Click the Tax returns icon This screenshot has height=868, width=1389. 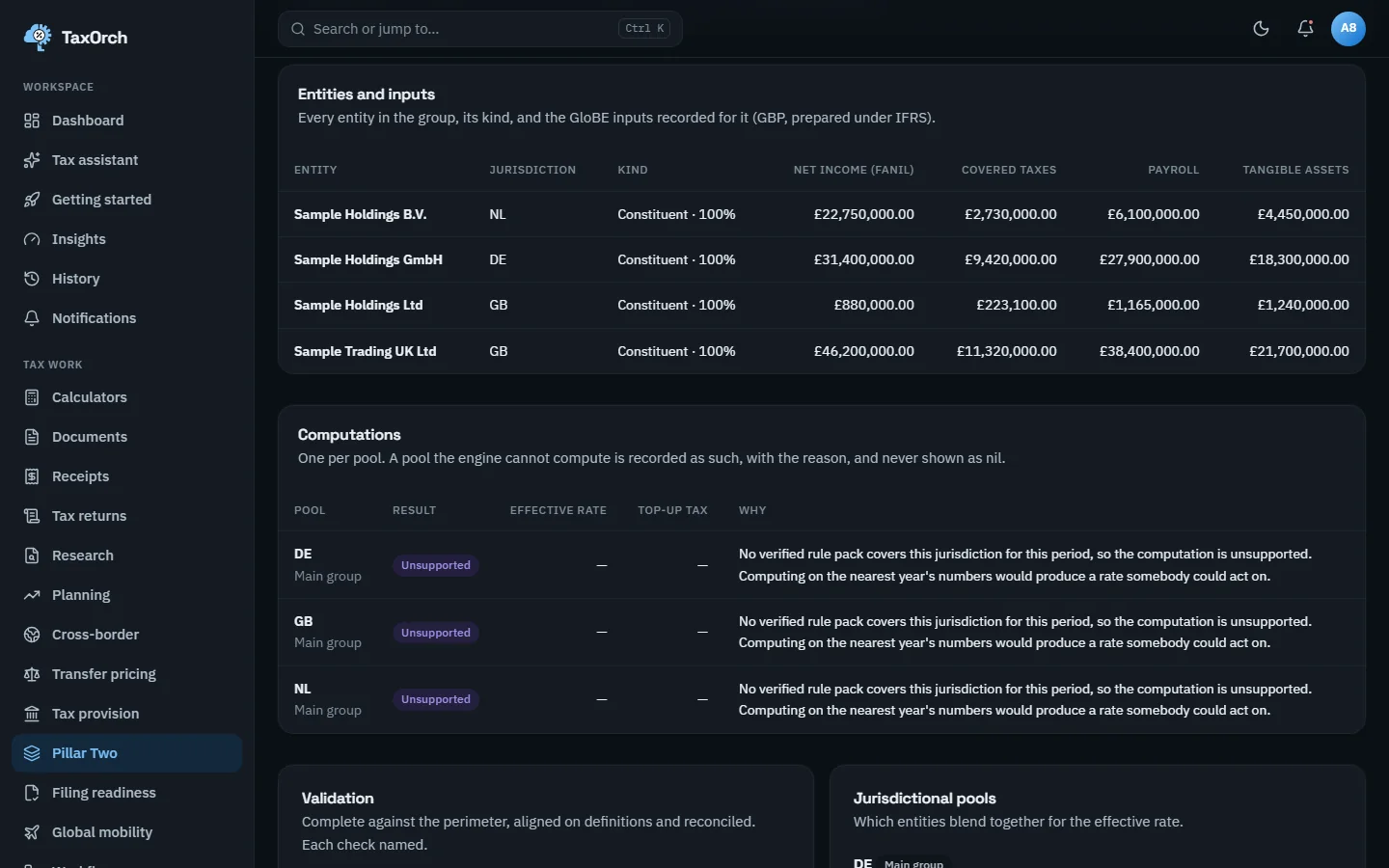click(x=32, y=516)
